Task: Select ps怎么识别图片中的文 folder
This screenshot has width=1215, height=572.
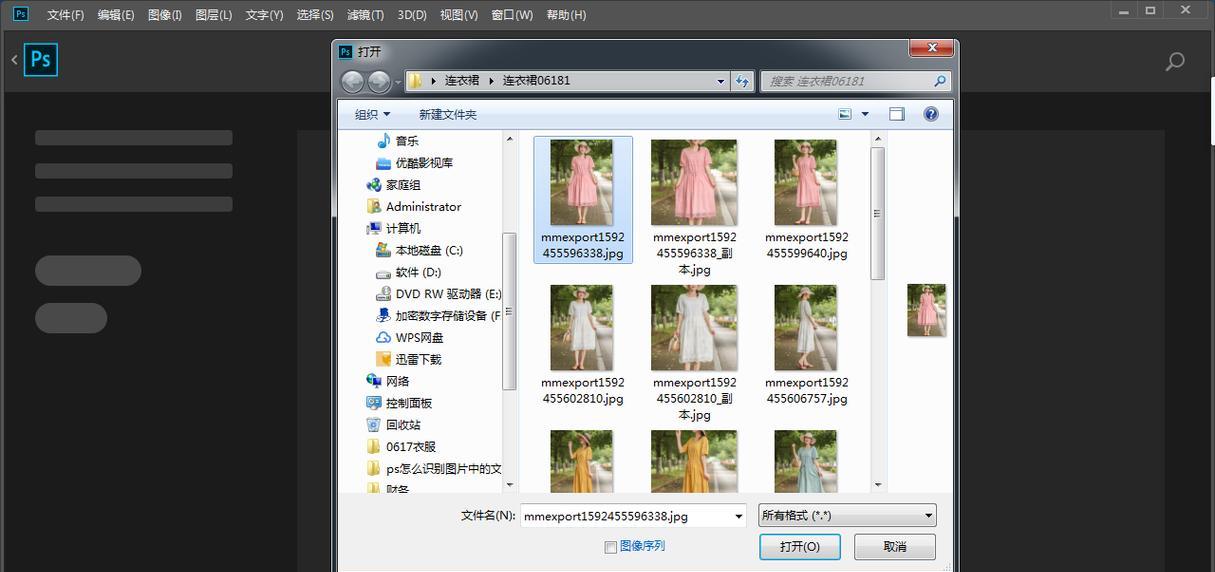Action: [x=443, y=469]
